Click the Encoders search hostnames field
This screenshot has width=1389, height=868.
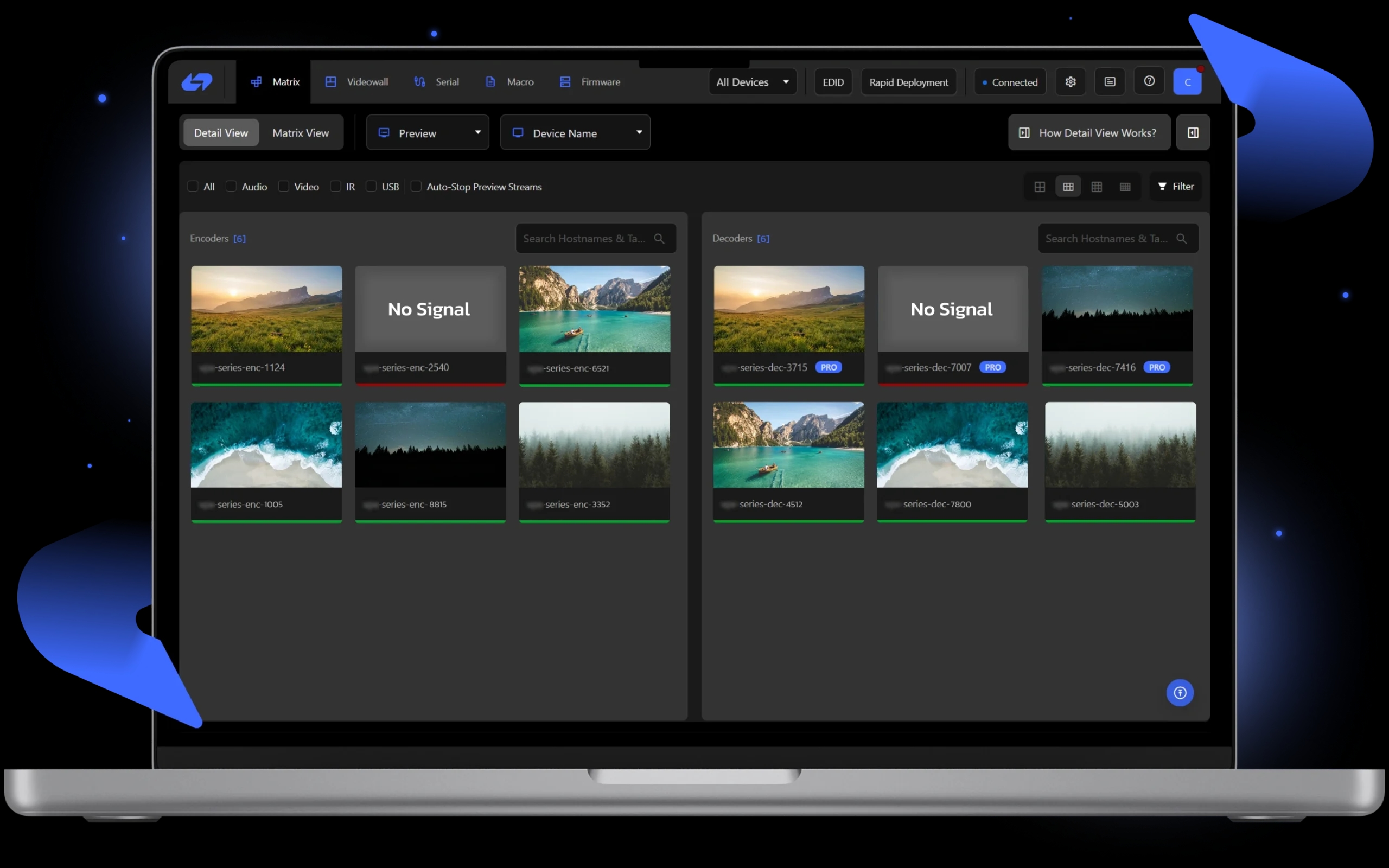coord(584,238)
